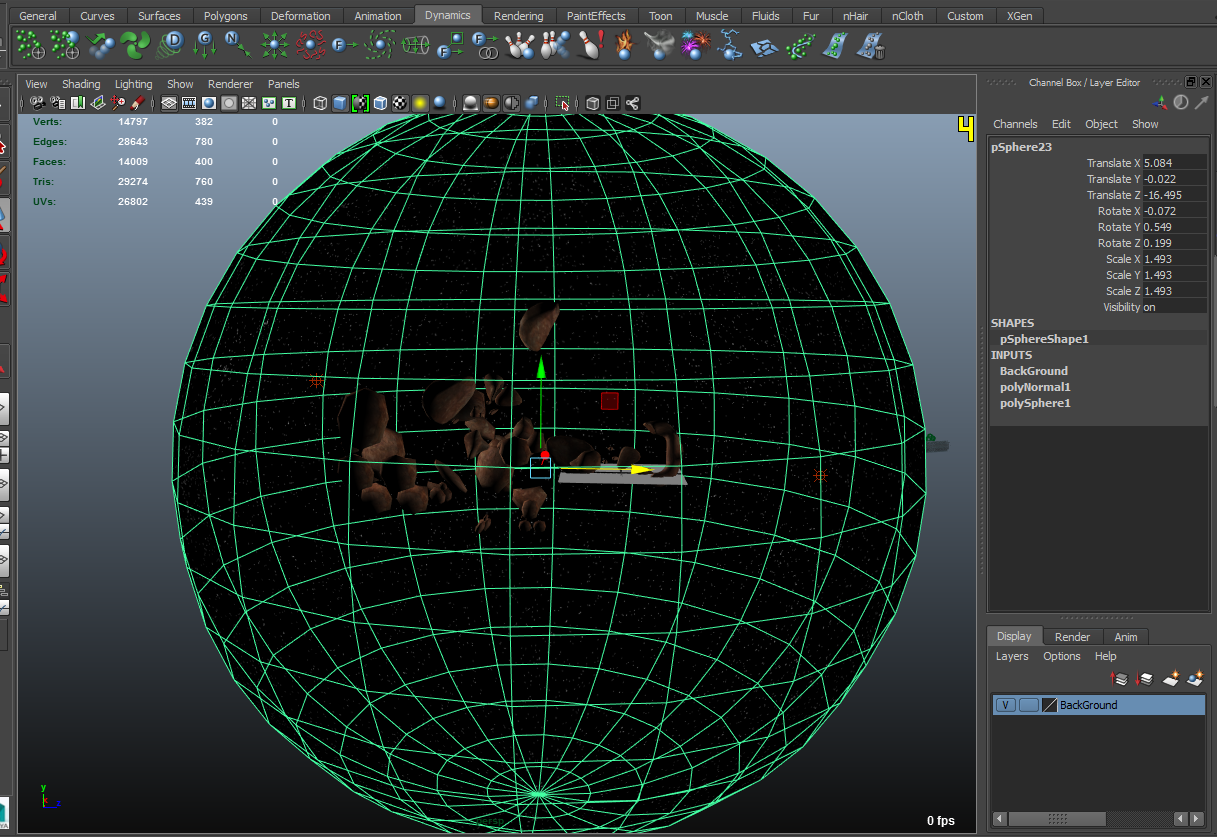Enable smooth shaded display in the viewport
This screenshot has width=1217, height=837.
tap(339, 102)
